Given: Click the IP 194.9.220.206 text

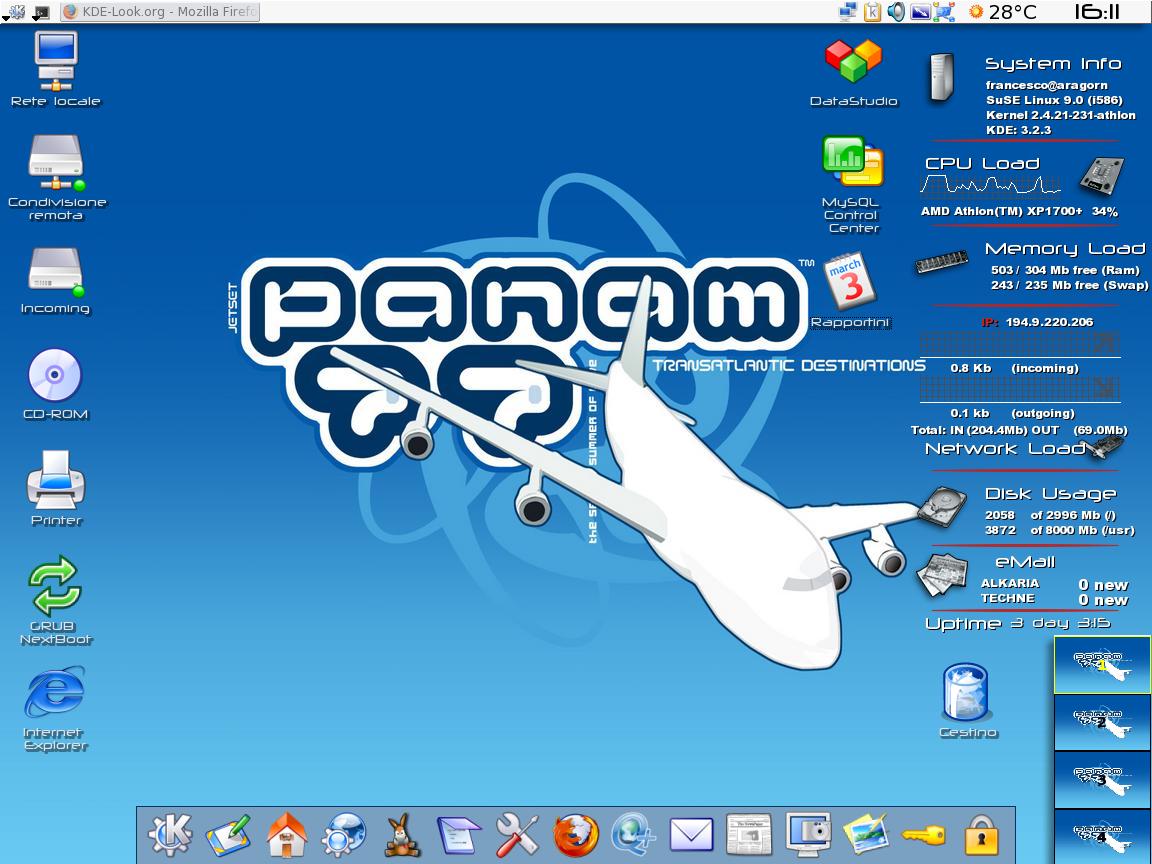Looking at the screenshot, I should point(1037,322).
